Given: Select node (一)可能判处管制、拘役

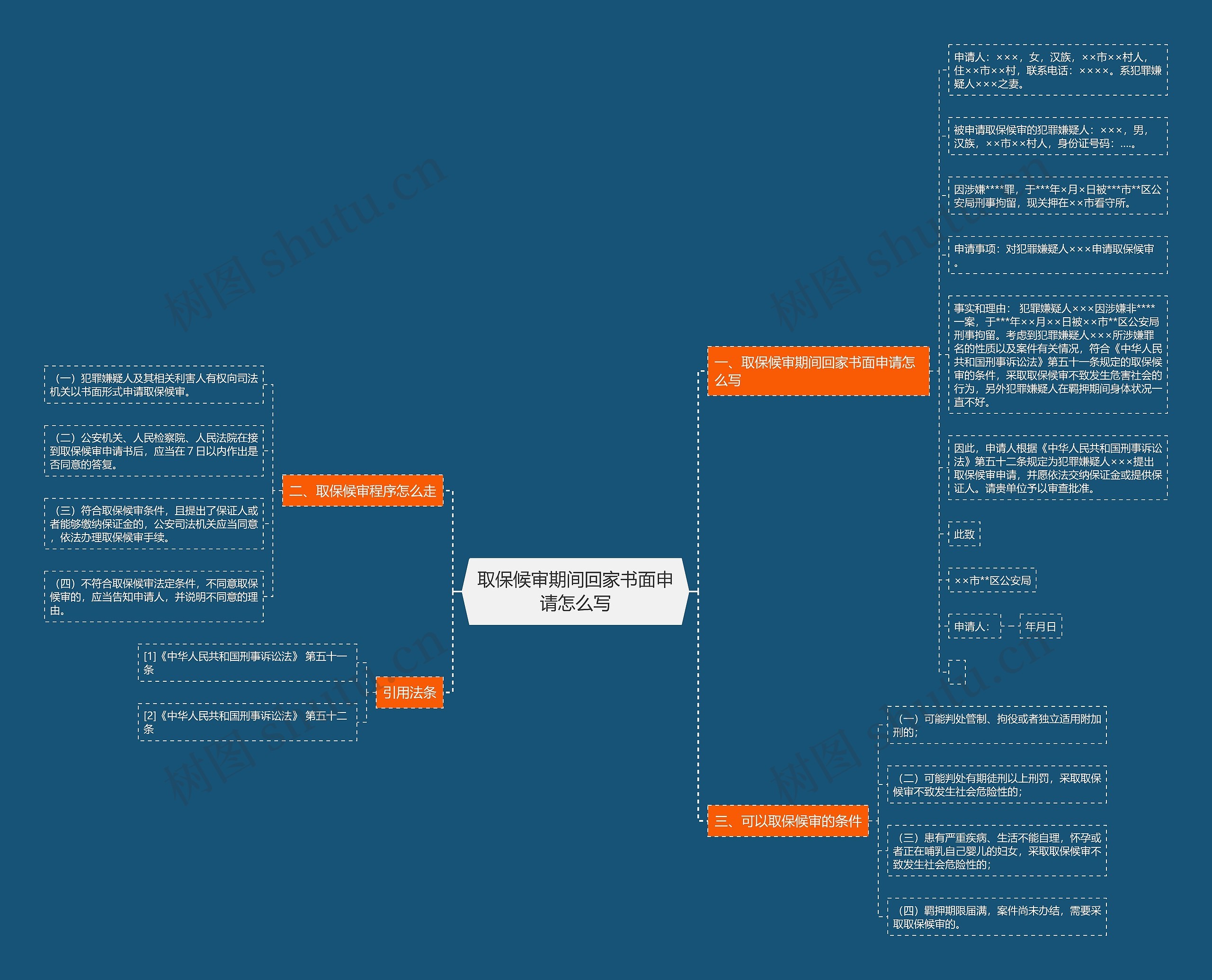Looking at the screenshot, I should (x=997, y=725).
